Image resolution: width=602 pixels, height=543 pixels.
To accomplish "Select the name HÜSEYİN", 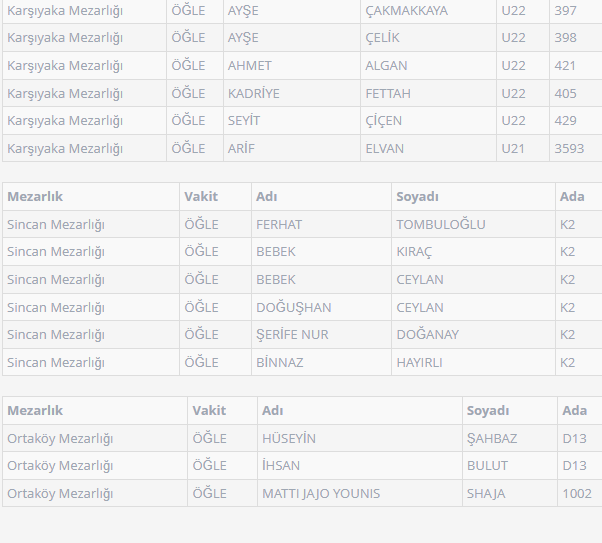I will 289,438.
